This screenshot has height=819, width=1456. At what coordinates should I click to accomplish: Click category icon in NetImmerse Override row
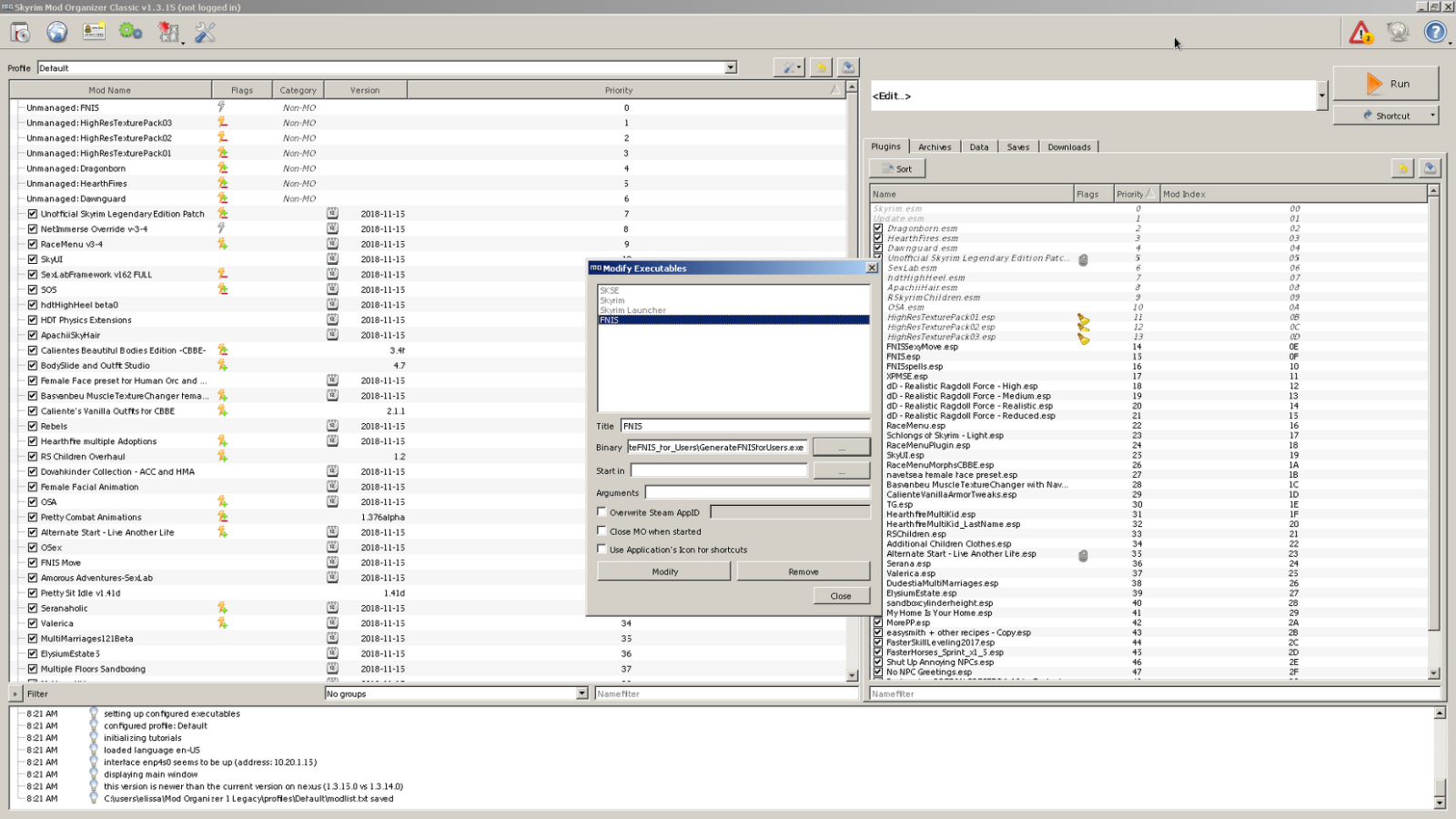click(x=332, y=228)
